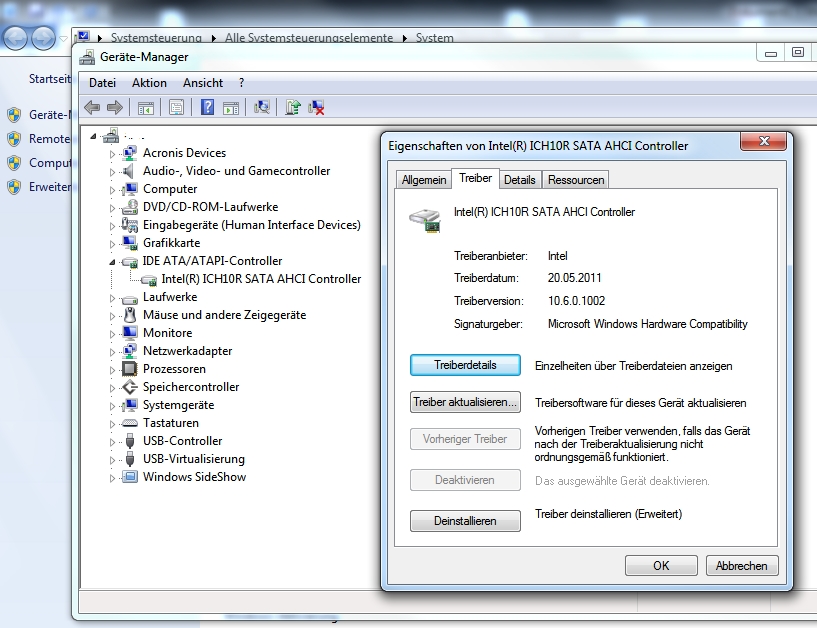The width and height of the screenshot is (817, 628).
Task: Select Intel(R) ICH10R SATA AHCI Controller tree item
Action: (261, 279)
